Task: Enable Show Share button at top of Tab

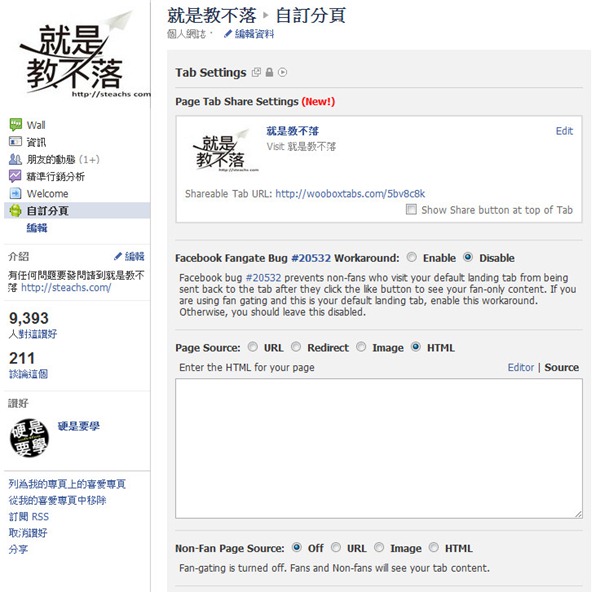Action: coord(411,209)
